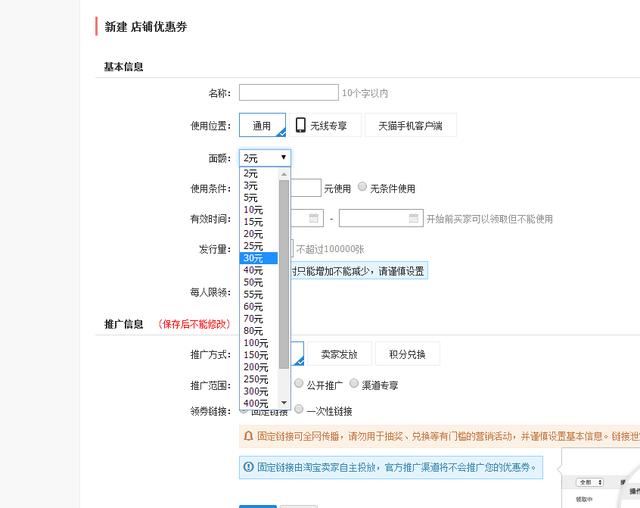Choose 3元 in the dropdown list
640x508 pixels.
pyautogui.click(x=258, y=186)
